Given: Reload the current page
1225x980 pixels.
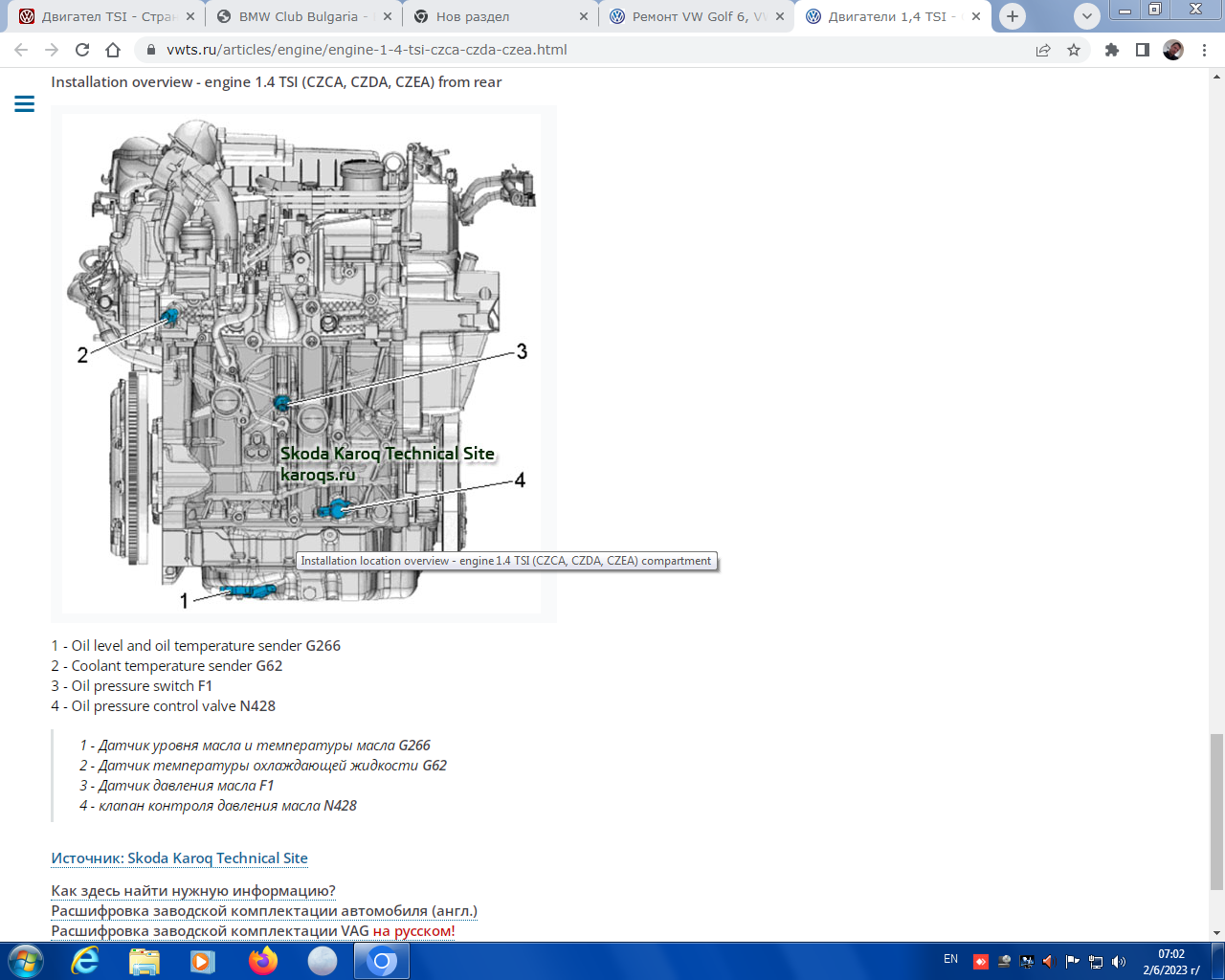Looking at the screenshot, I should (82, 50).
